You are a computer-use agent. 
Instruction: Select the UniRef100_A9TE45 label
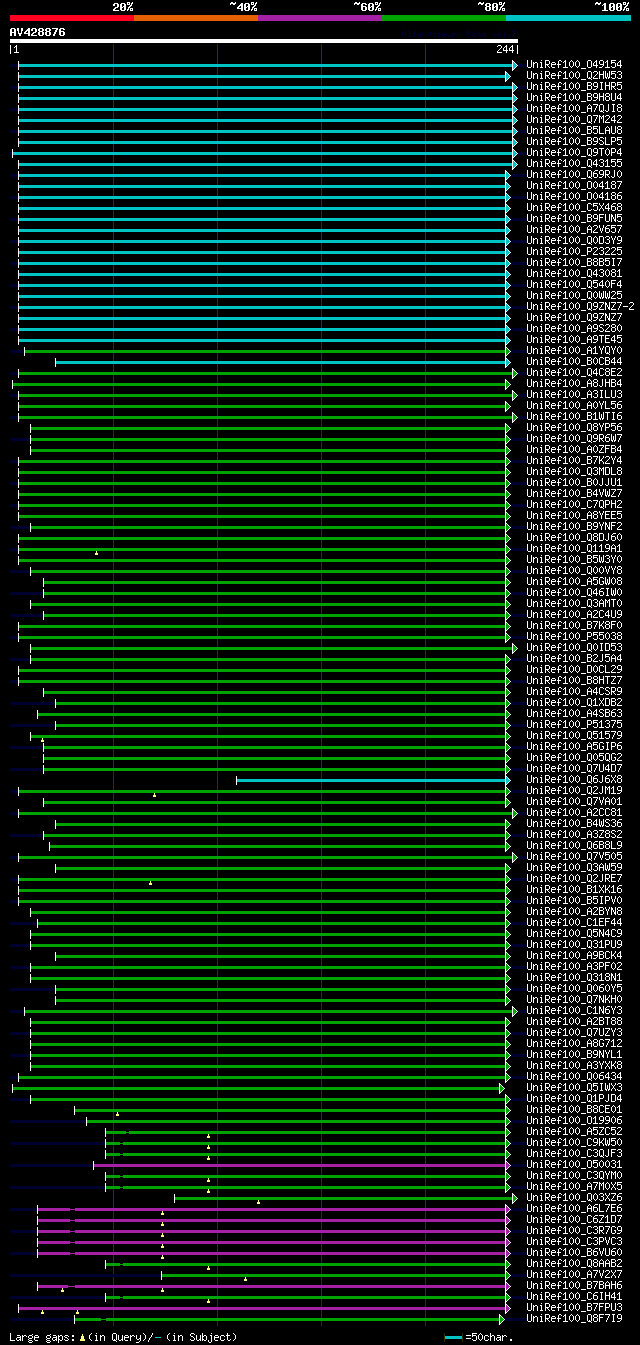(x=574, y=340)
